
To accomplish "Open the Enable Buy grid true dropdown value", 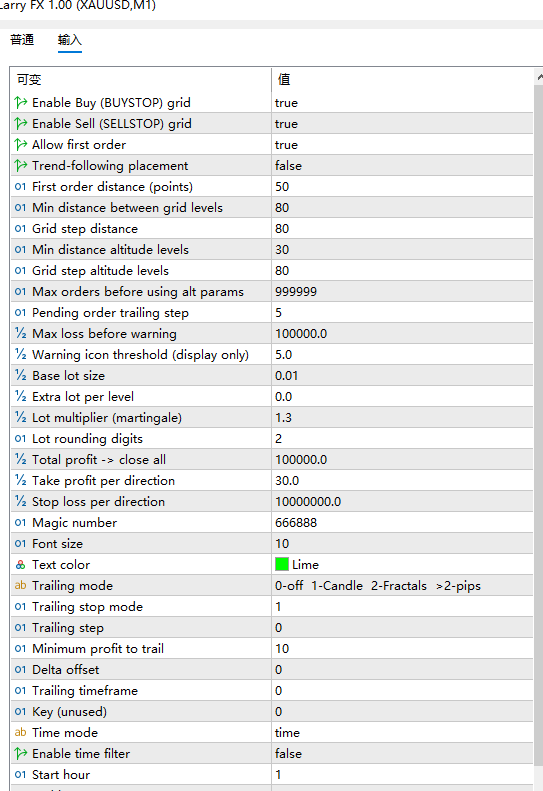I will coord(402,103).
